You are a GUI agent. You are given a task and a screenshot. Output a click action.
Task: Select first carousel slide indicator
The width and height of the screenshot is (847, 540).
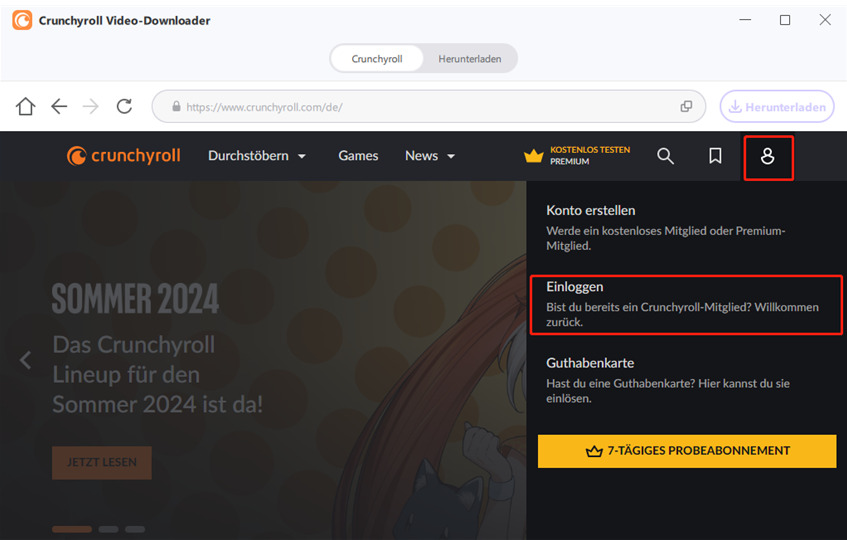click(x=72, y=529)
